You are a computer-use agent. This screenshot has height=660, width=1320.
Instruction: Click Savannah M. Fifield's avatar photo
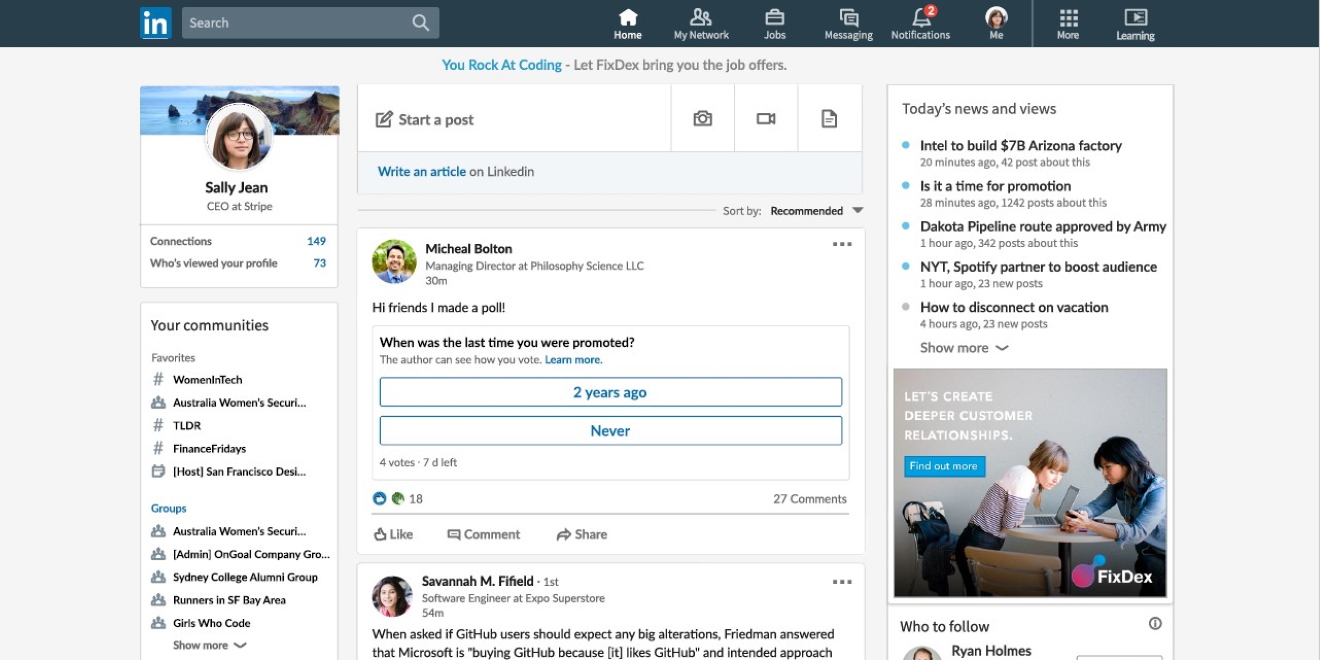(392, 596)
